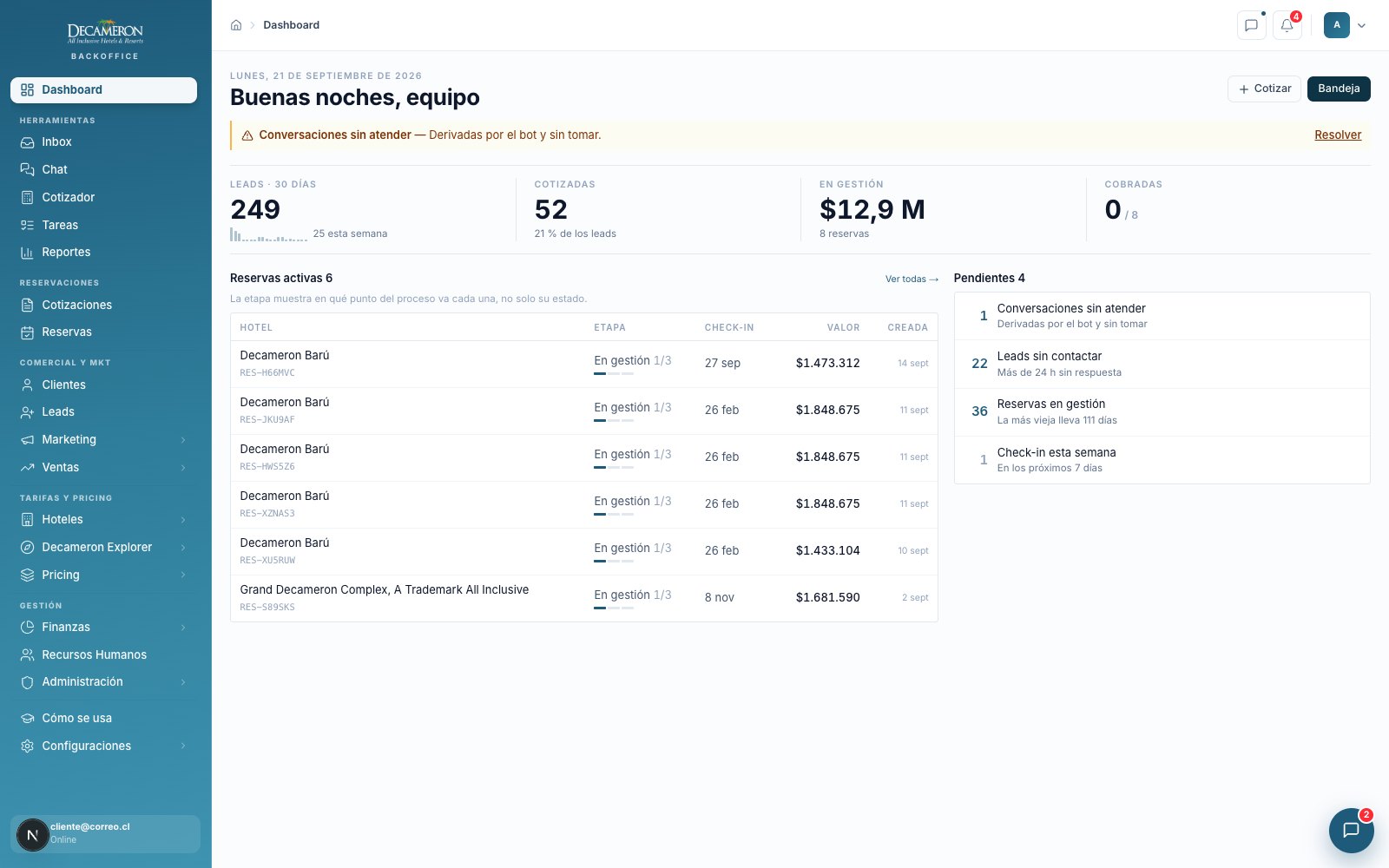This screenshot has height=868, width=1389.
Task: Click the Chat sidebar icon
Action: click(x=28, y=170)
